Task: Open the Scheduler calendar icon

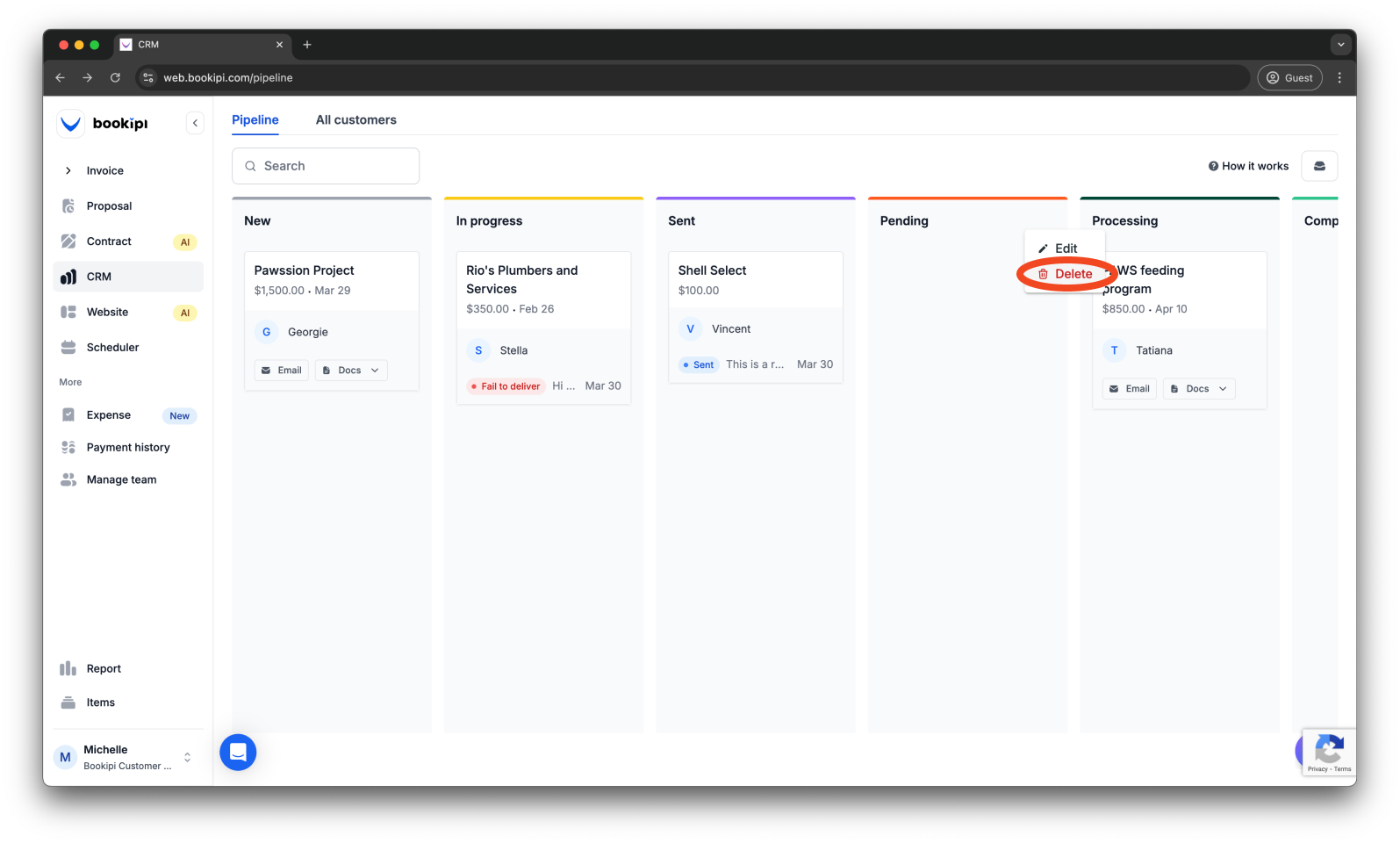Action: pos(68,347)
